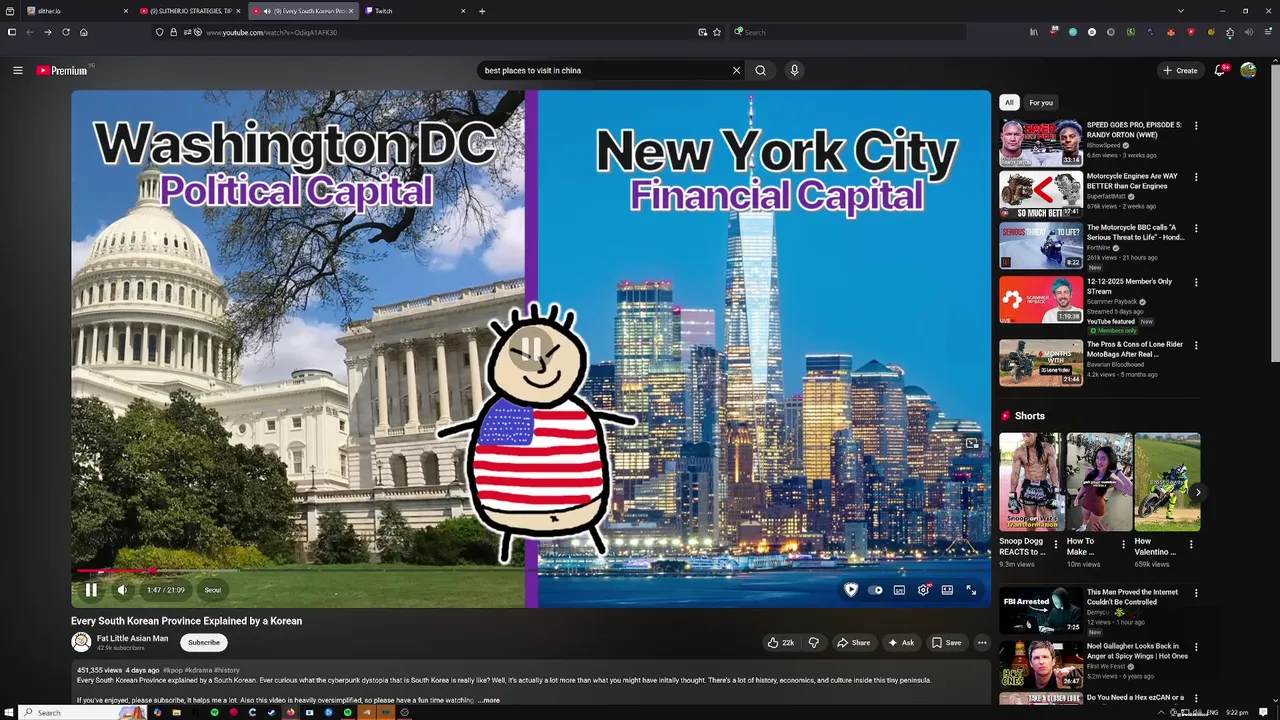Open YouTube notifications bell

click(1219, 70)
